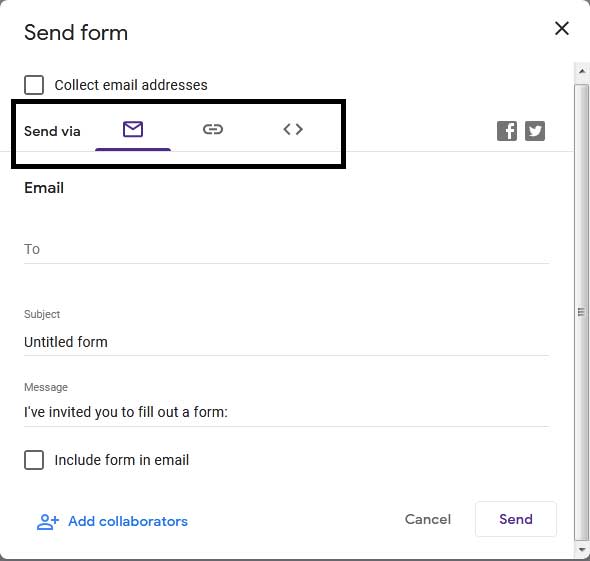This screenshot has width=590, height=561.
Task: Share the form via Twitter icon
Action: (x=535, y=131)
